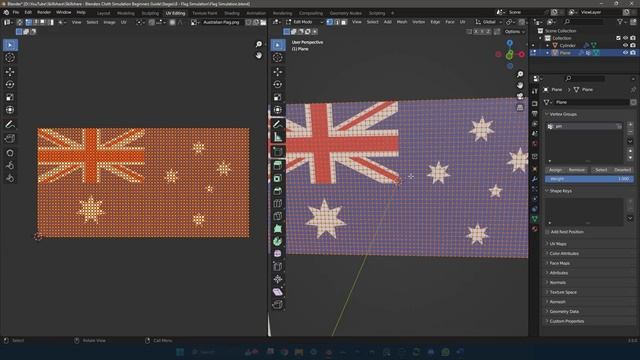Viewport: 640px width, 360px height.
Task: Toggle visibility eye for Collection
Action: 625,38
